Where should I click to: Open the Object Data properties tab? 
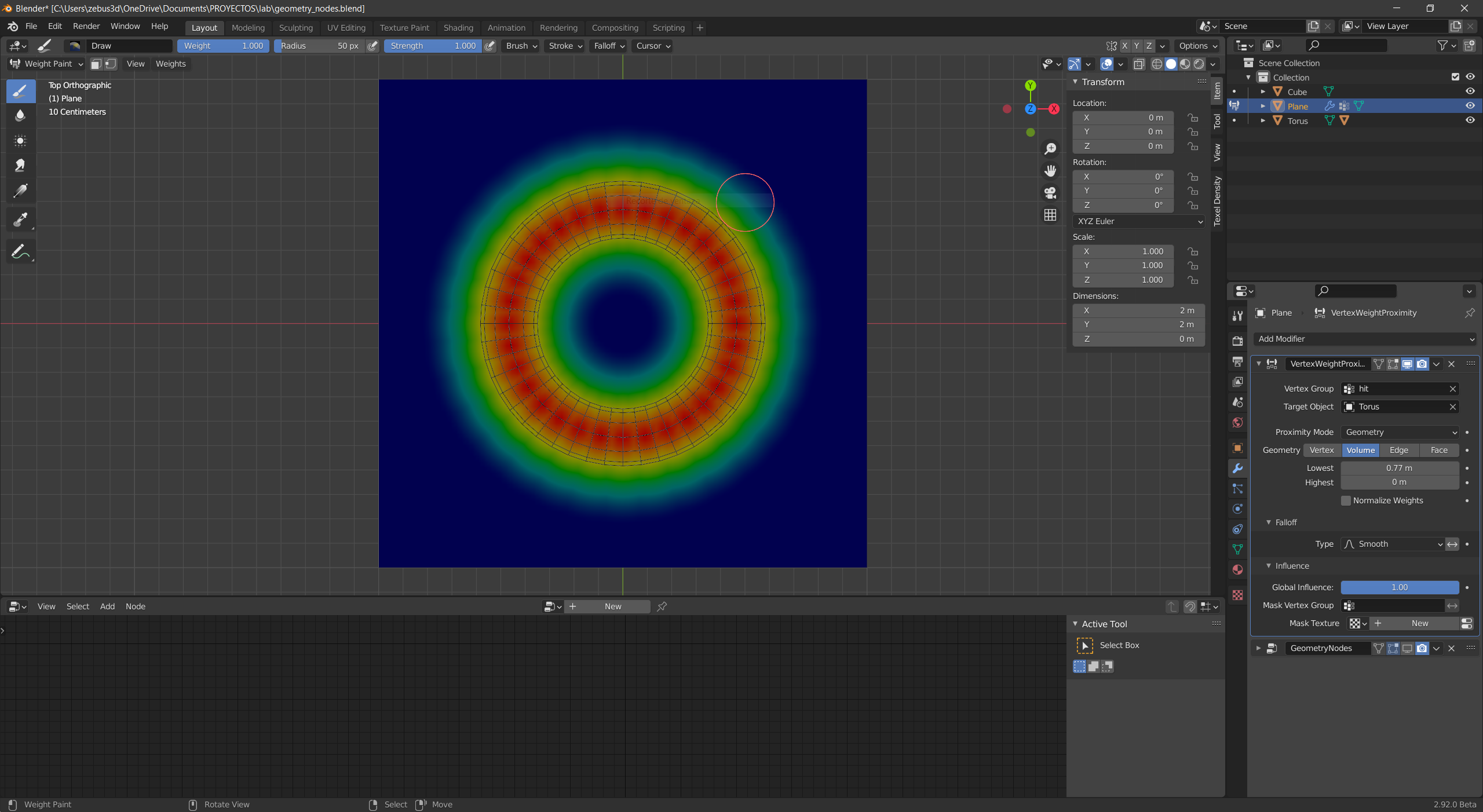click(1238, 549)
